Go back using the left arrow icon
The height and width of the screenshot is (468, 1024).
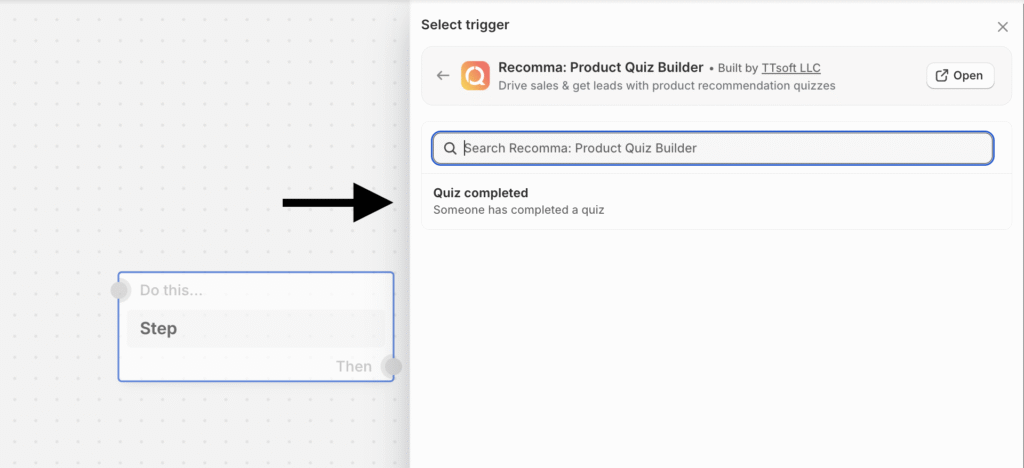(x=443, y=76)
